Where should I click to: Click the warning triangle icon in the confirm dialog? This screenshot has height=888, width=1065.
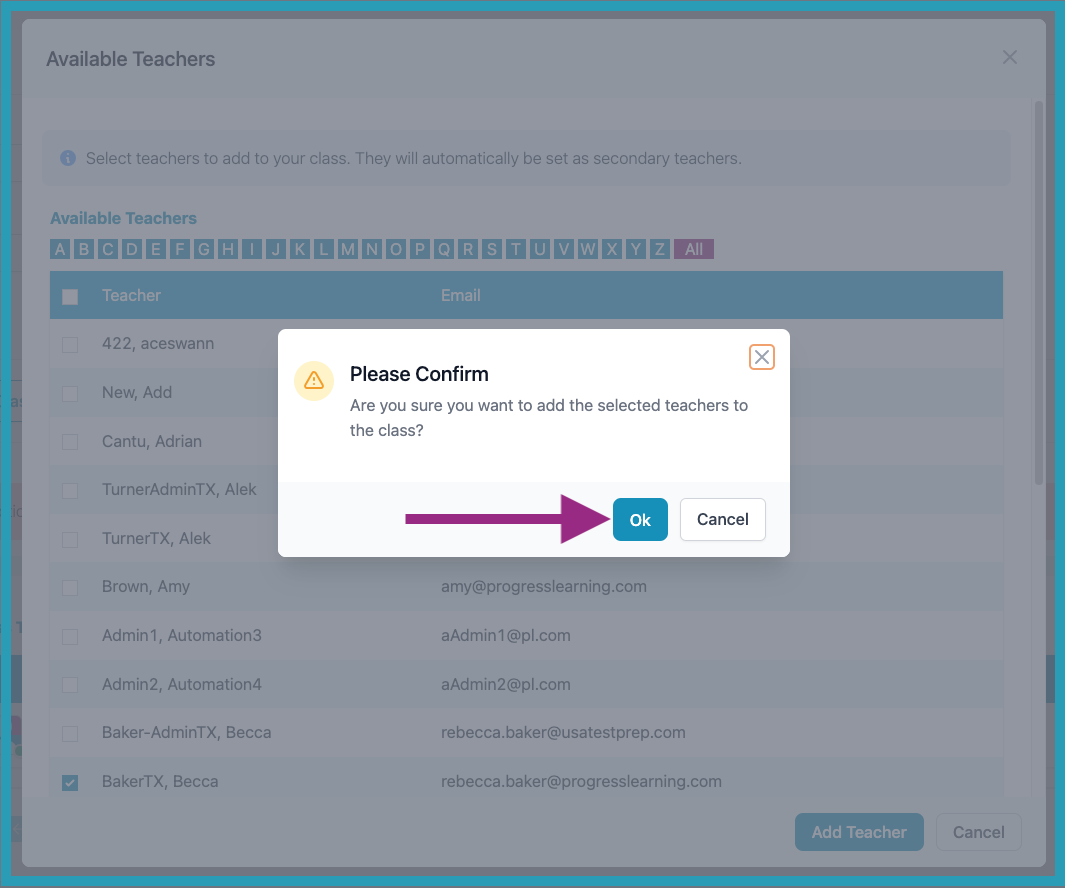pyautogui.click(x=314, y=380)
